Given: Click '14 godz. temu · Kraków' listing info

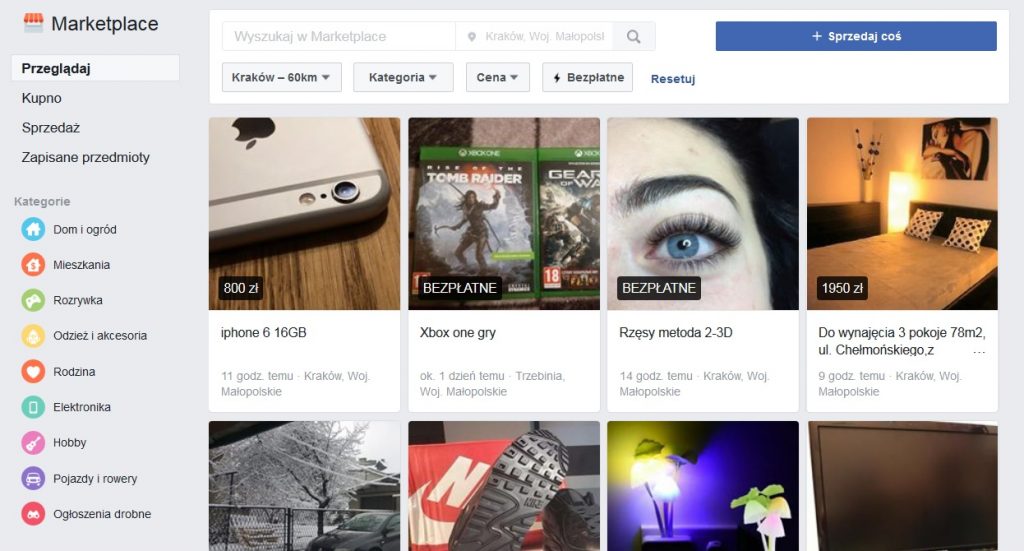Looking at the screenshot, I should 694,384.
